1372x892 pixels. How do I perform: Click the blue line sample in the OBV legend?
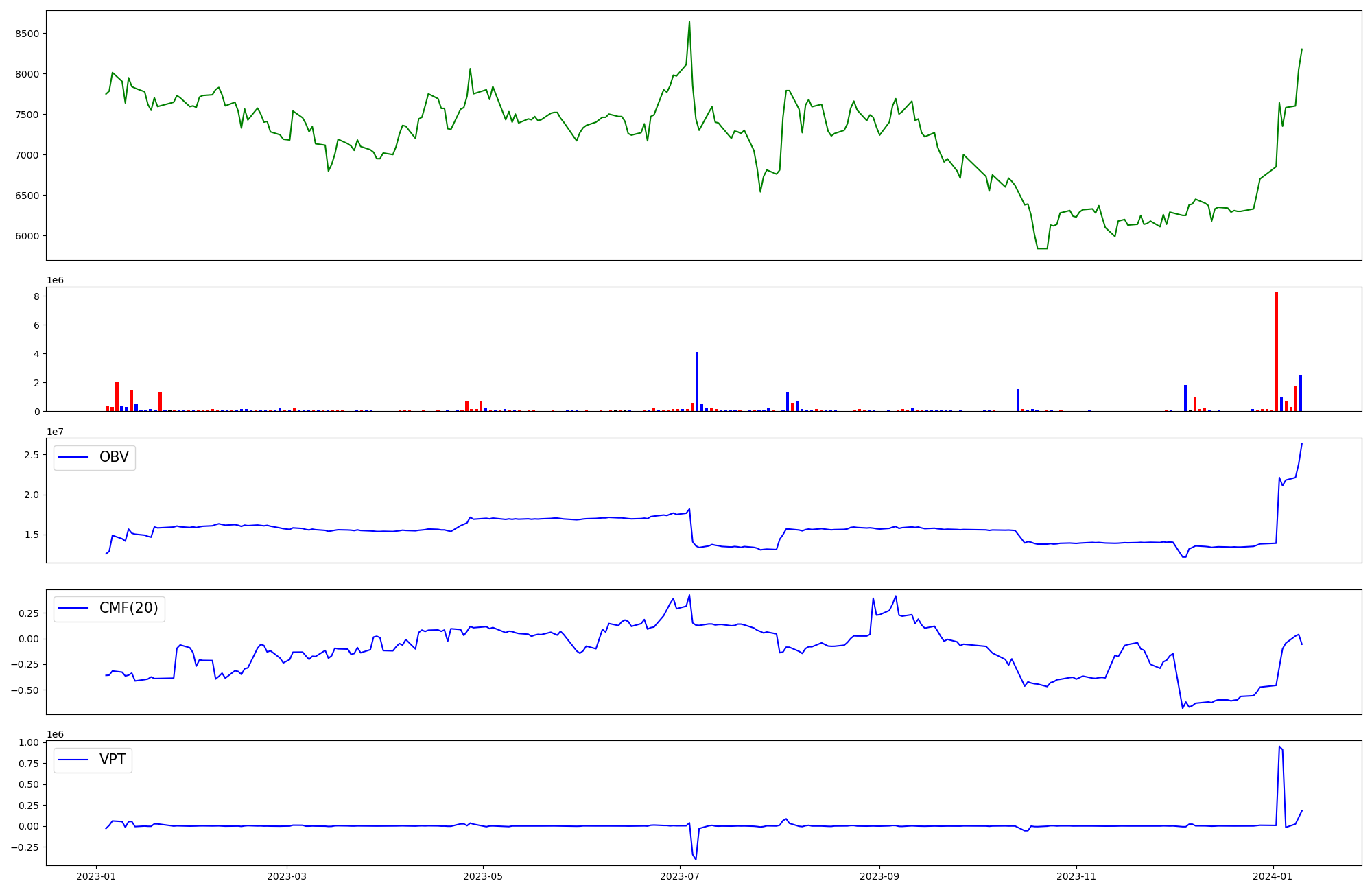pyautogui.click(x=74, y=457)
